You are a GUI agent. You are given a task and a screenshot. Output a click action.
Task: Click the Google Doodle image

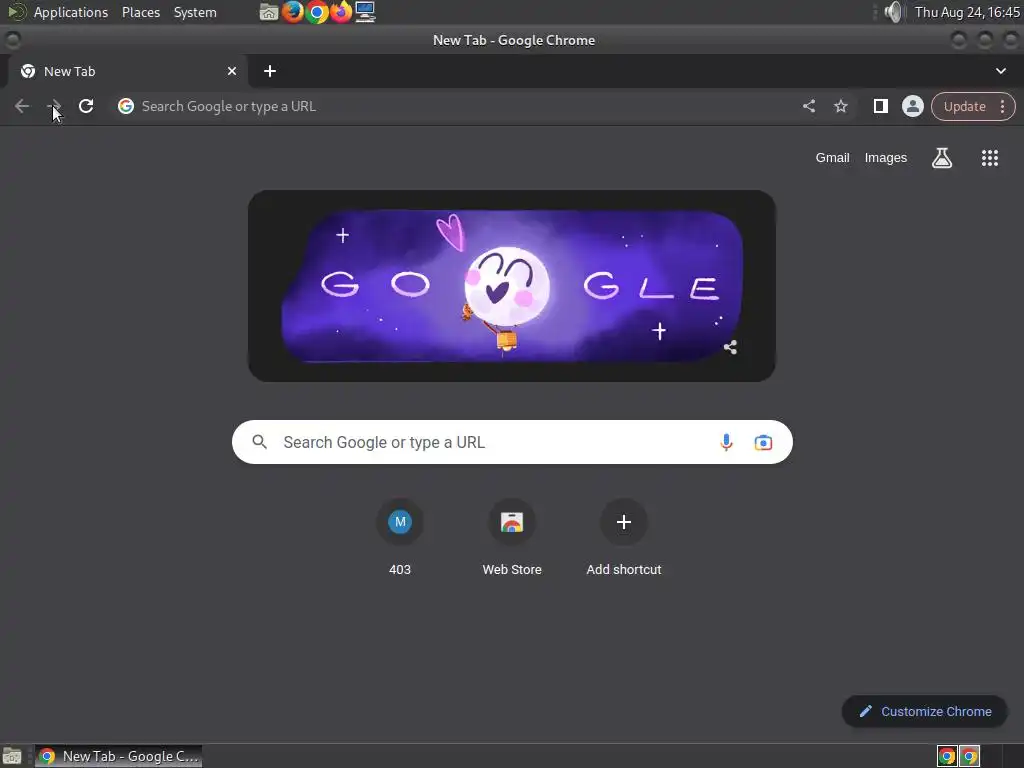[x=511, y=286]
